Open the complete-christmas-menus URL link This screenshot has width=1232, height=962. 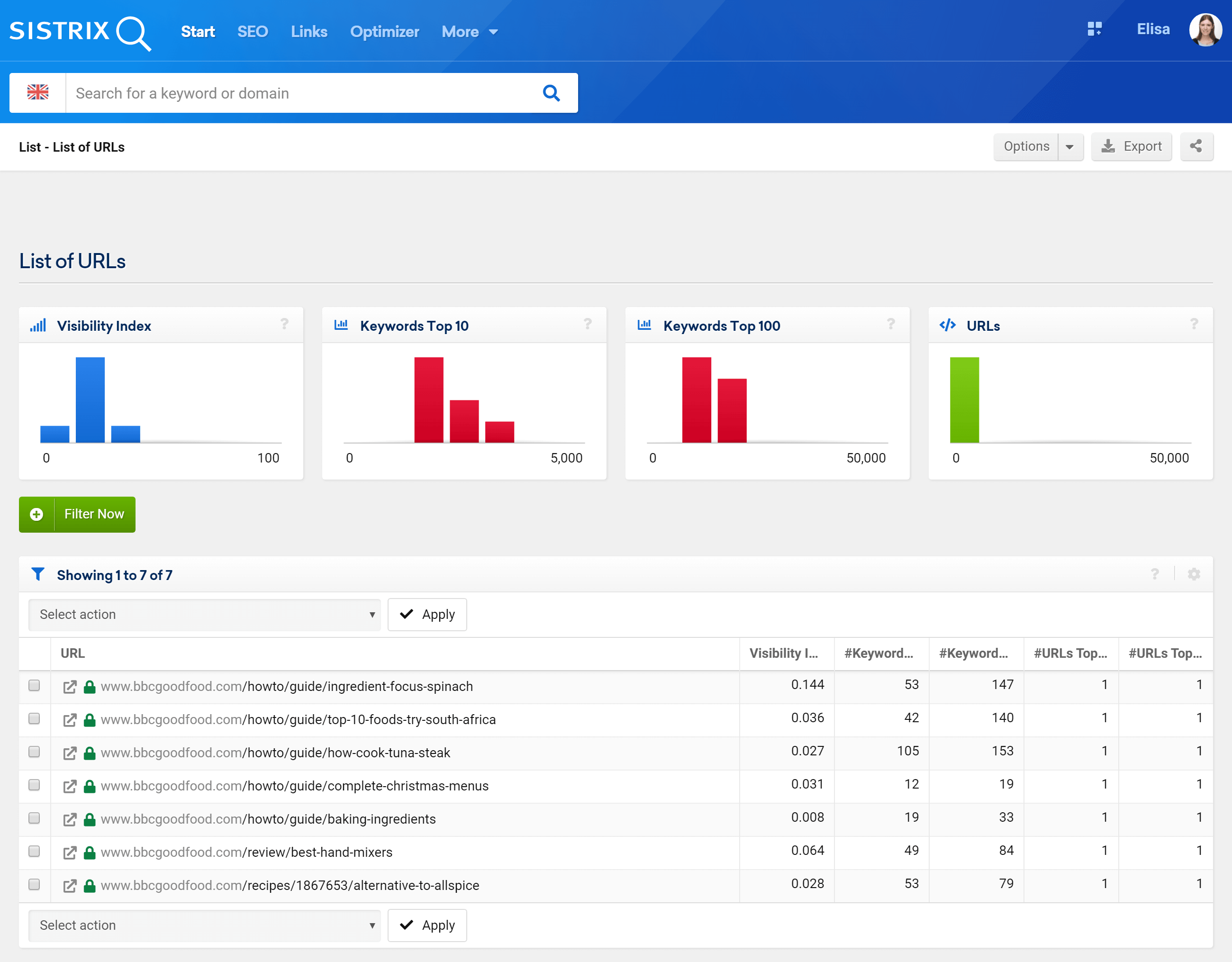(294, 787)
